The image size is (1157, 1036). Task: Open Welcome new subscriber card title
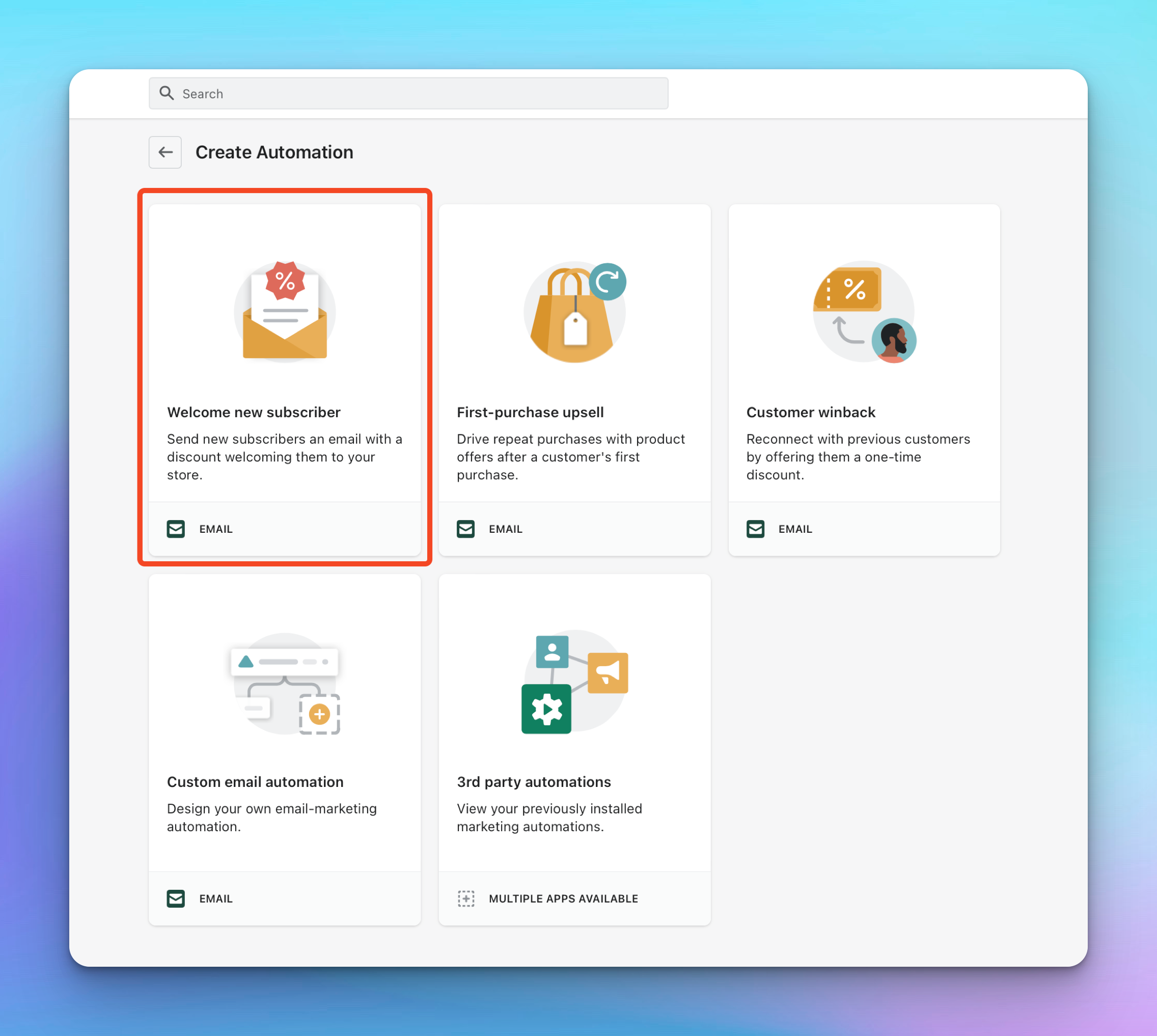pyautogui.click(x=254, y=412)
